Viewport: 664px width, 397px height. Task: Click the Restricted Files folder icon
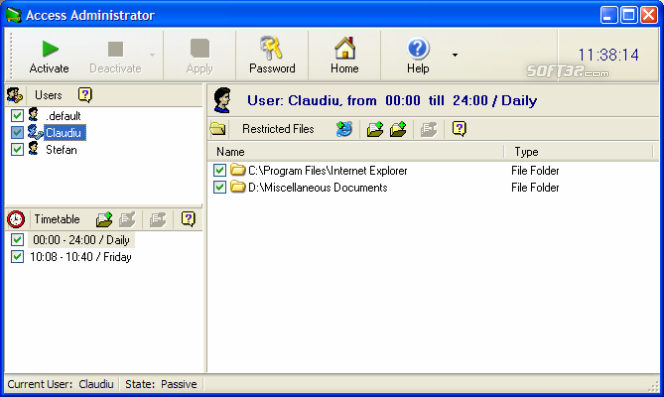(218, 128)
